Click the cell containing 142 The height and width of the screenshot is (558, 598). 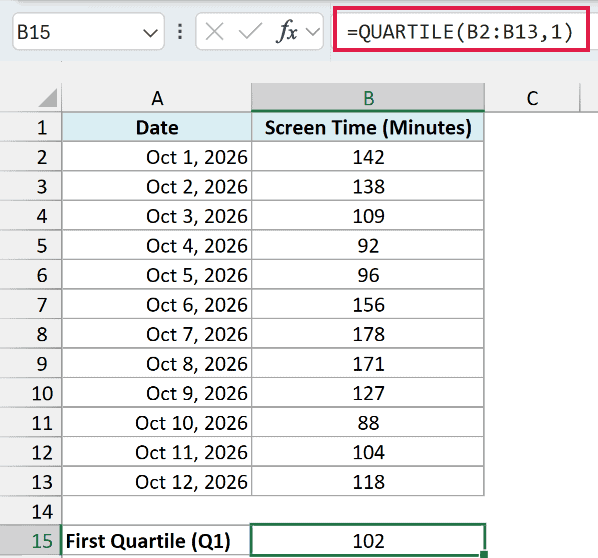tap(368, 157)
